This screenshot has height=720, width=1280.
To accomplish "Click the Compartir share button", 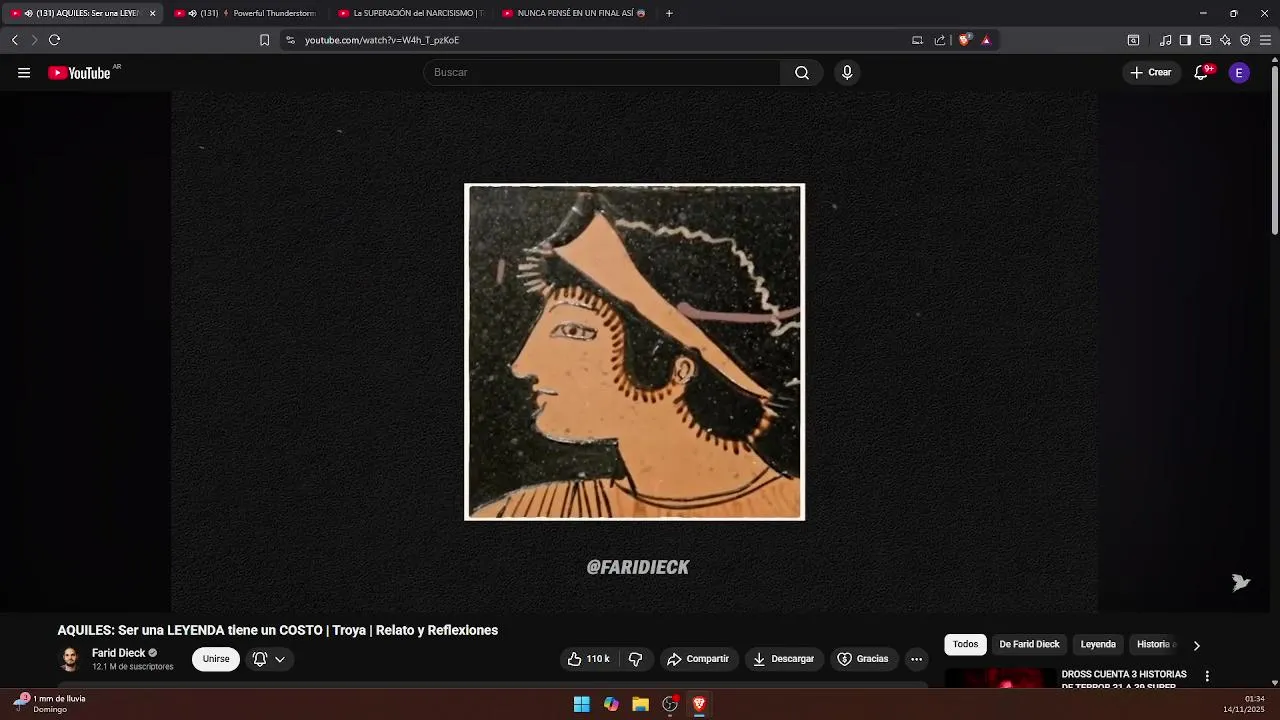I will tap(698, 659).
